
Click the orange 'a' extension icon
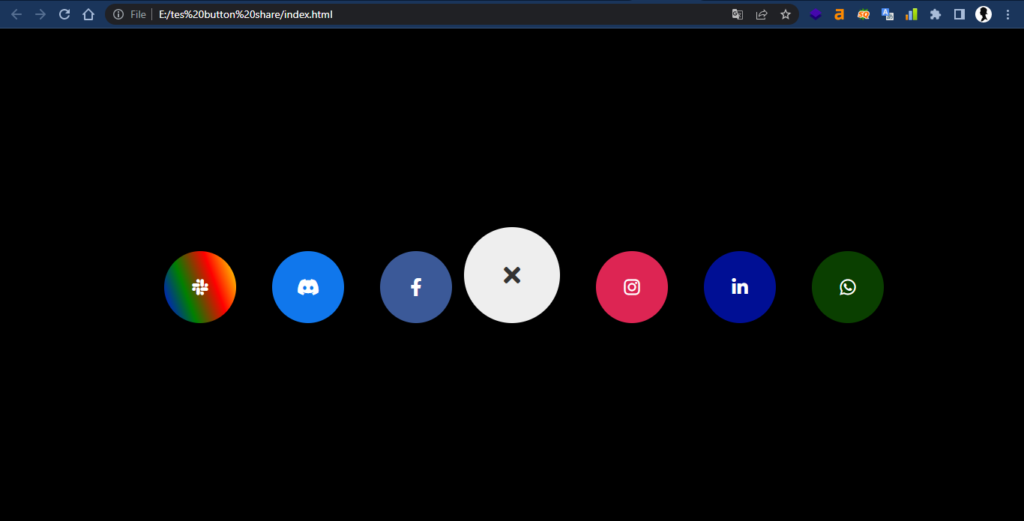coord(839,14)
